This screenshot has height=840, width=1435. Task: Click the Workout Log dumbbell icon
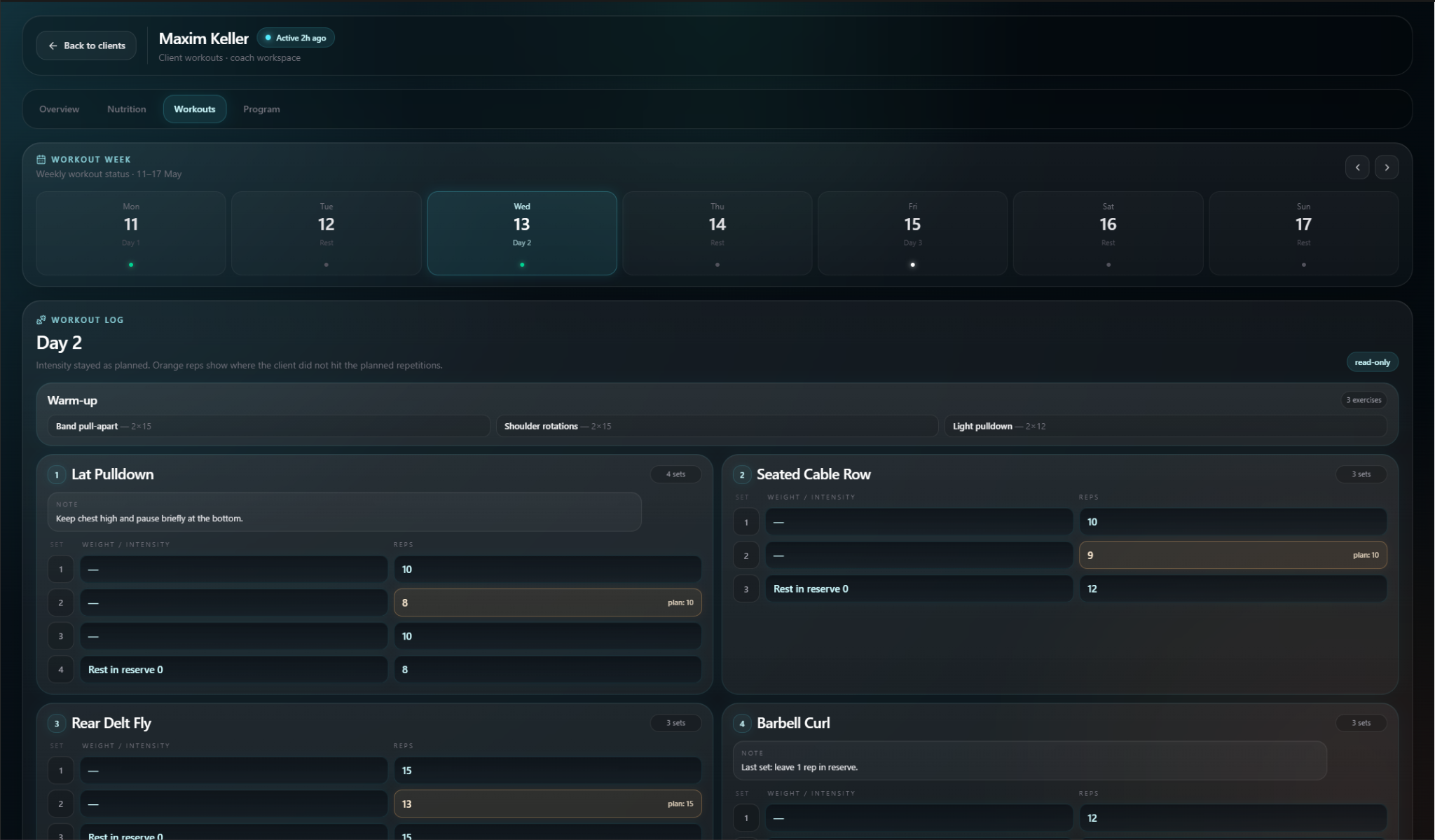click(x=41, y=320)
